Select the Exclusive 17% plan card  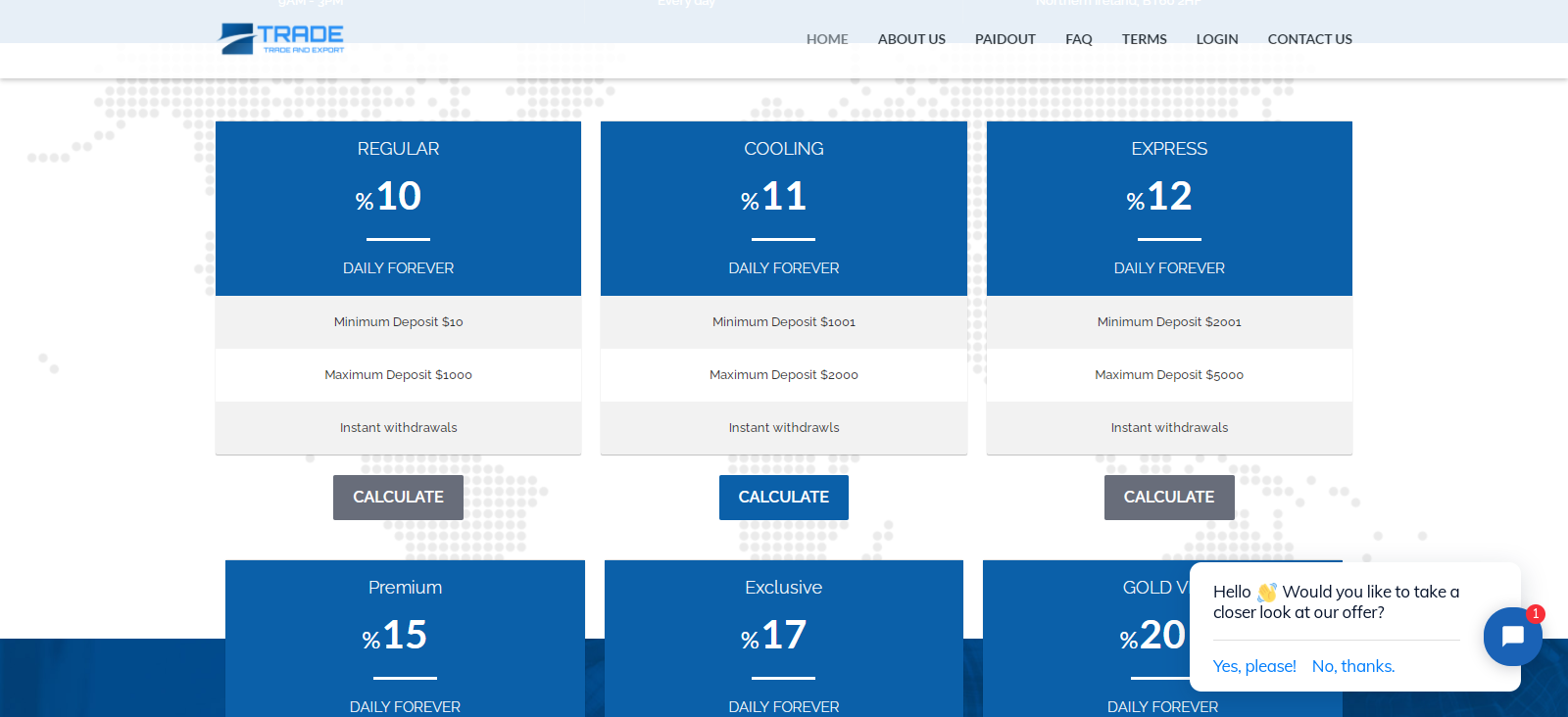(x=783, y=637)
